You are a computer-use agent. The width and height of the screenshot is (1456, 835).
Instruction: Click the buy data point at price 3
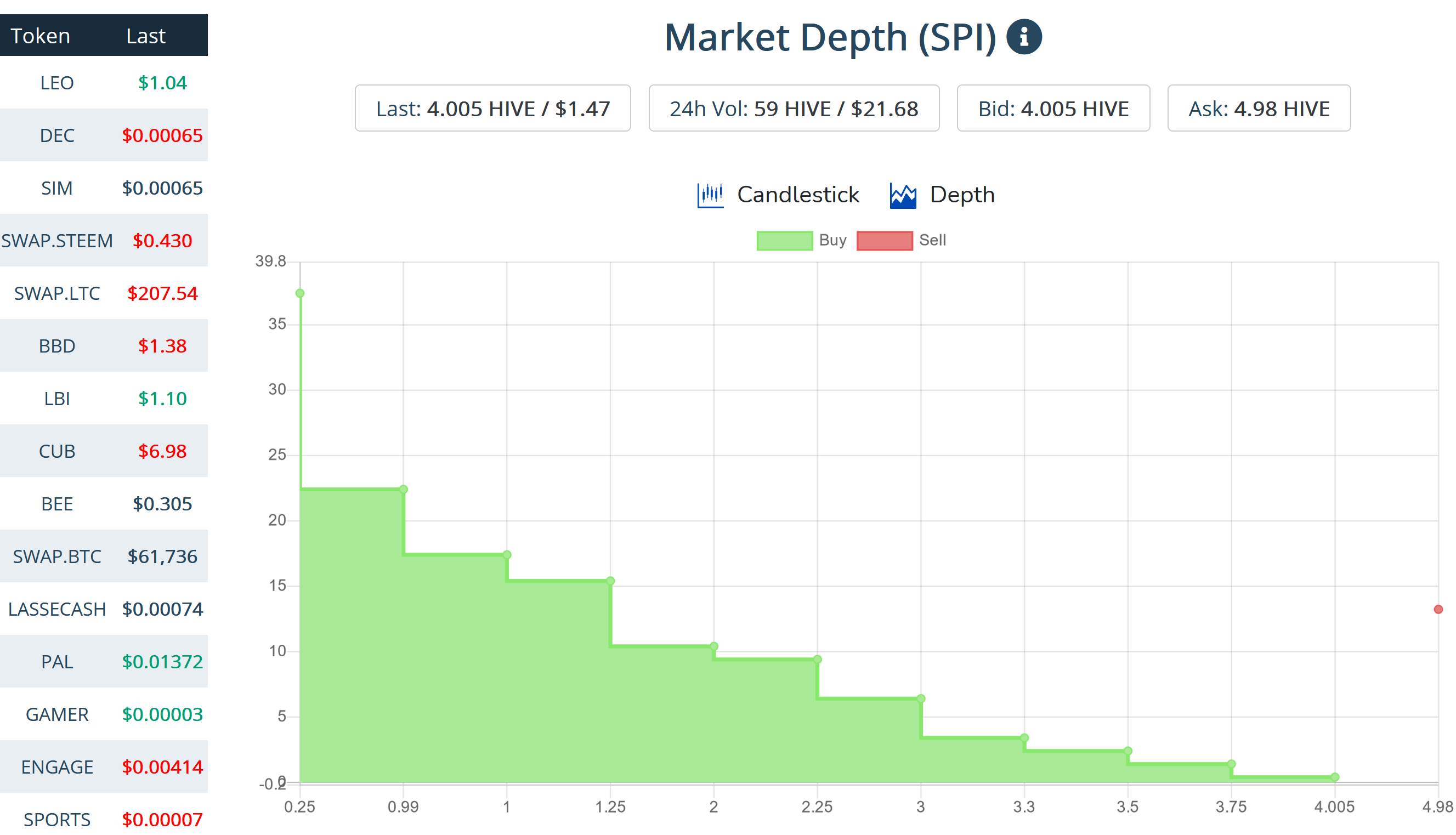(x=921, y=698)
